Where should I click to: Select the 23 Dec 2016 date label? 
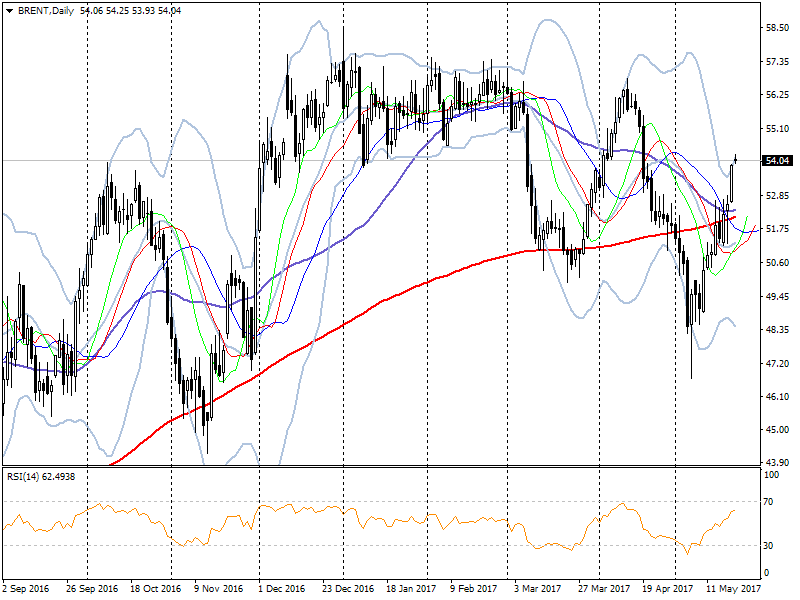coord(348,589)
